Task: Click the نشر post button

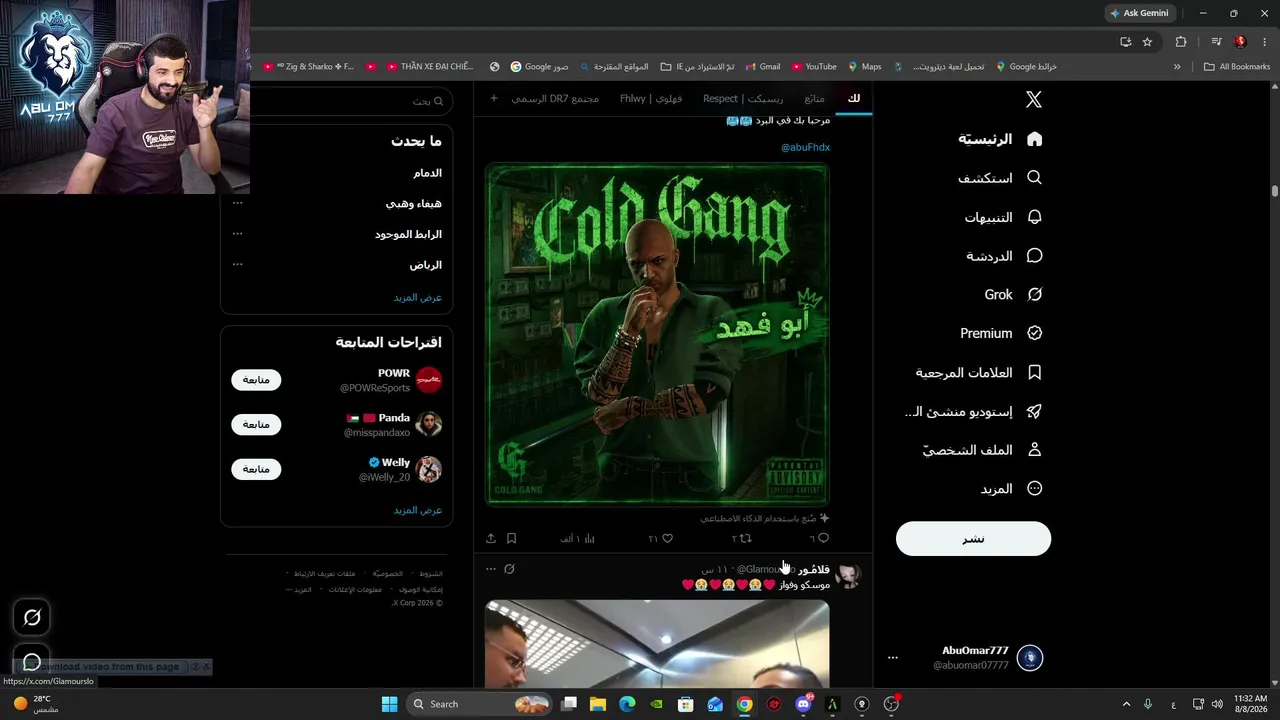Action: click(973, 539)
